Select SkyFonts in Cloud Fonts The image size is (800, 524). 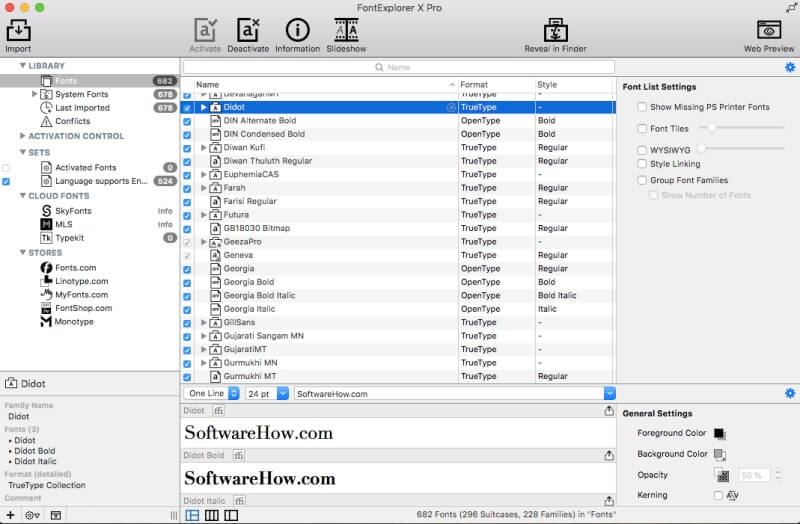(x=73, y=211)
